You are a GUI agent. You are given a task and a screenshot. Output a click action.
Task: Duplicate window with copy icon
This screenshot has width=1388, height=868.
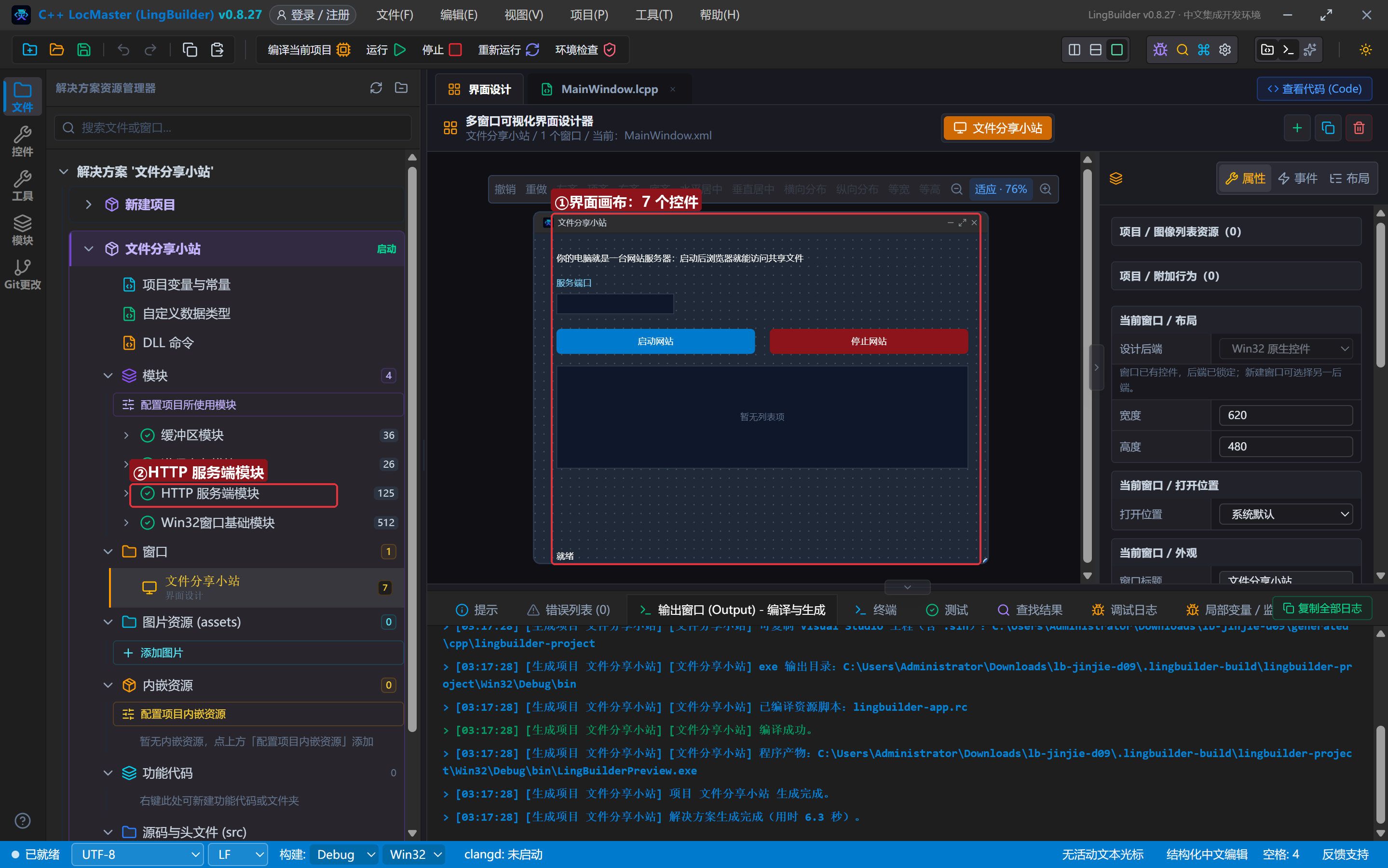tap(1328, 128)
